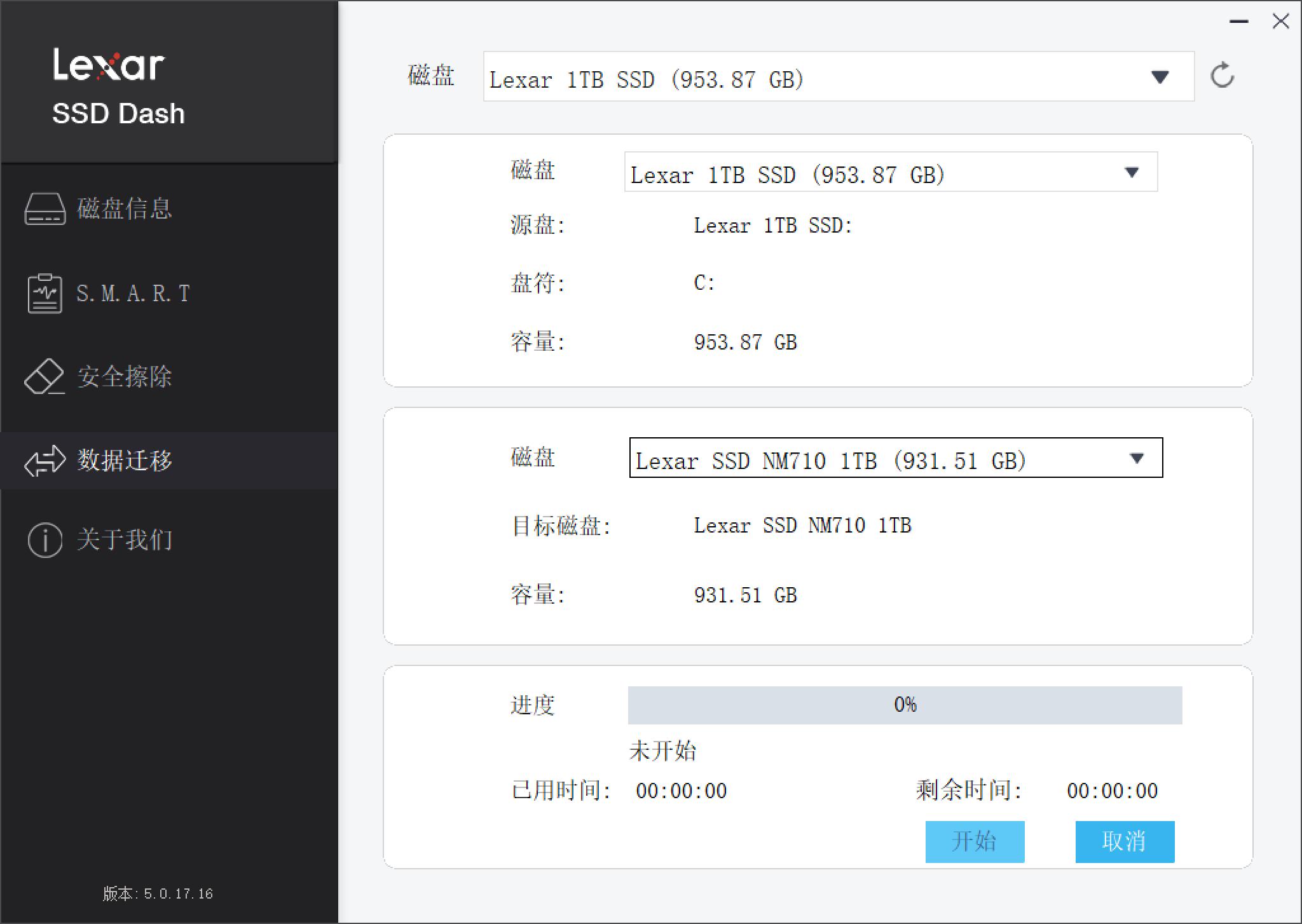Select the 数据迁移 migration arrows icon
The image size is (1302, 924).
tap(45, 461)
